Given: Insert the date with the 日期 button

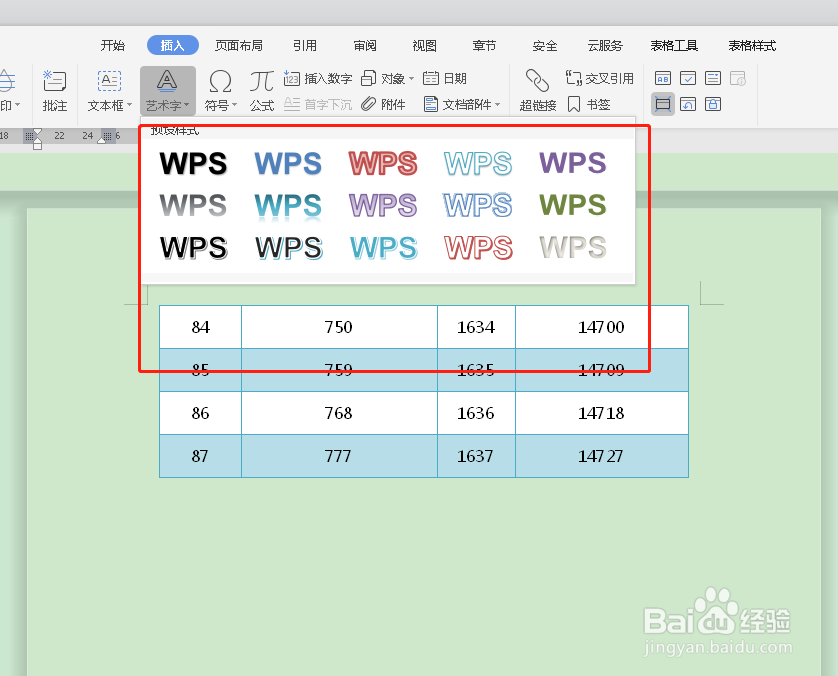Looking at the screenshot, I should coord(445,79).
